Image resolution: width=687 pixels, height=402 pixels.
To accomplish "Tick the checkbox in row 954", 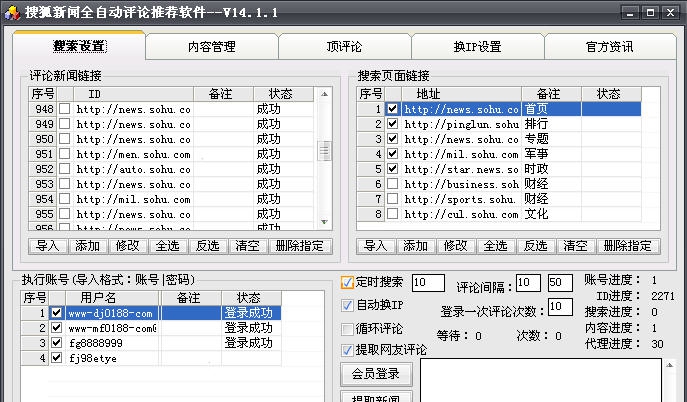I will point(65,199).
